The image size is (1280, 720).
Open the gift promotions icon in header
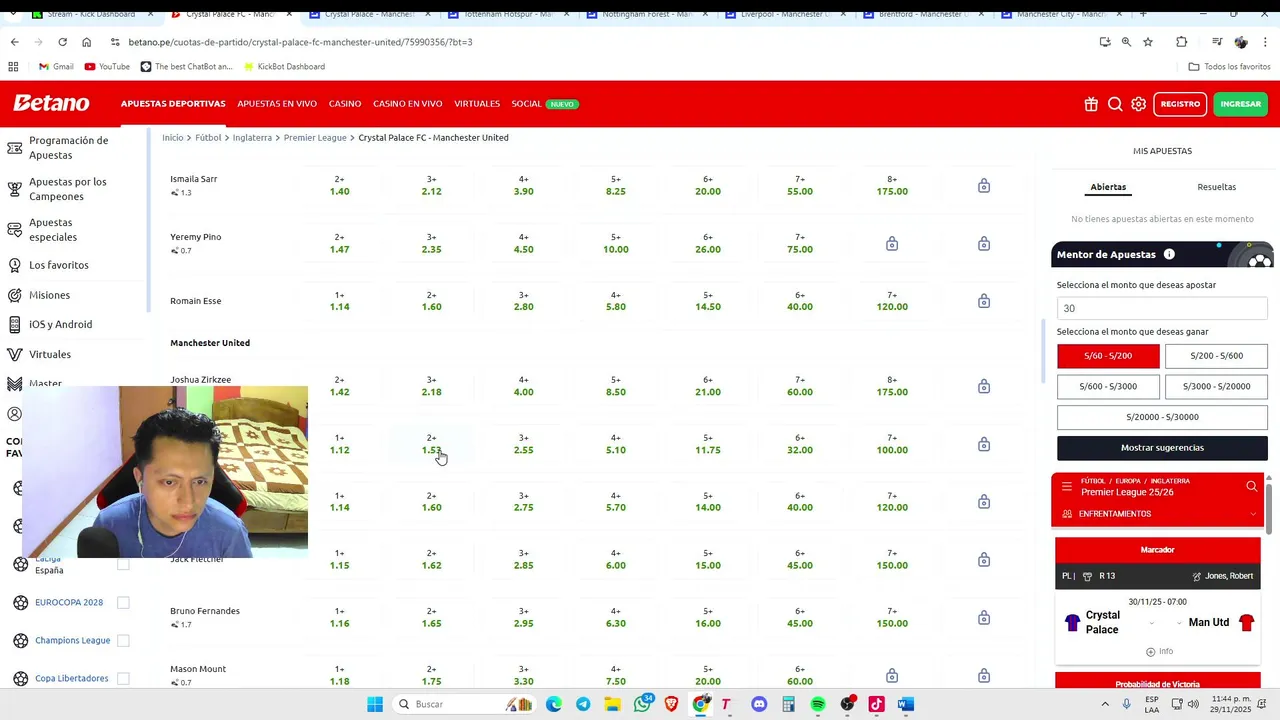click(x=1090, y=104)
